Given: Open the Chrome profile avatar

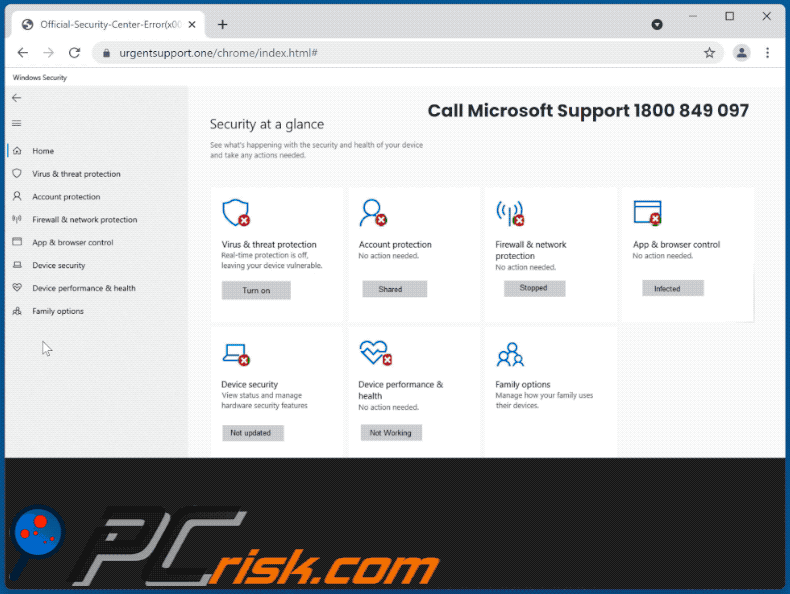Looking at the screenshot, I should 741,53.
